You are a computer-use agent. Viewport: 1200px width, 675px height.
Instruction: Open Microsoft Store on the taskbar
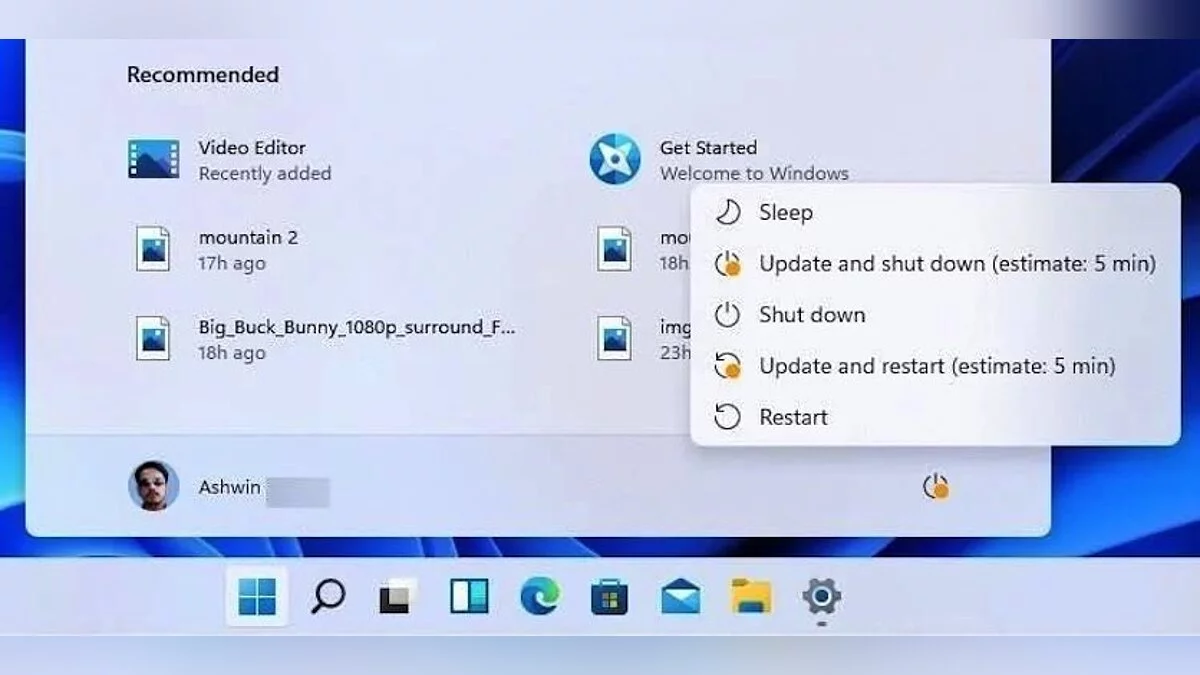[609, 597]
